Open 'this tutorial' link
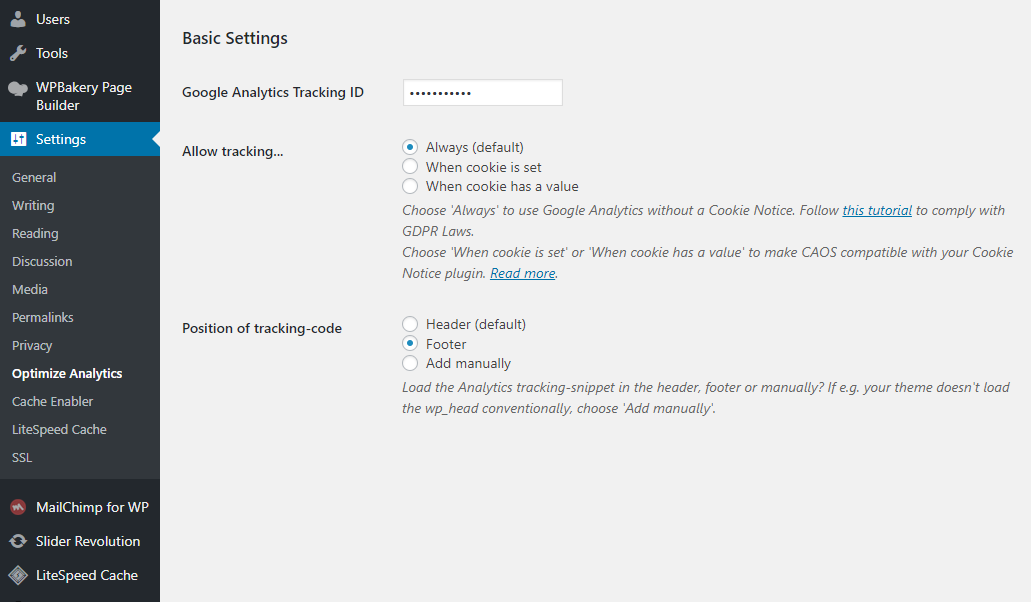The width and height of the screenshot is (1031, 602). click(877, 210)
